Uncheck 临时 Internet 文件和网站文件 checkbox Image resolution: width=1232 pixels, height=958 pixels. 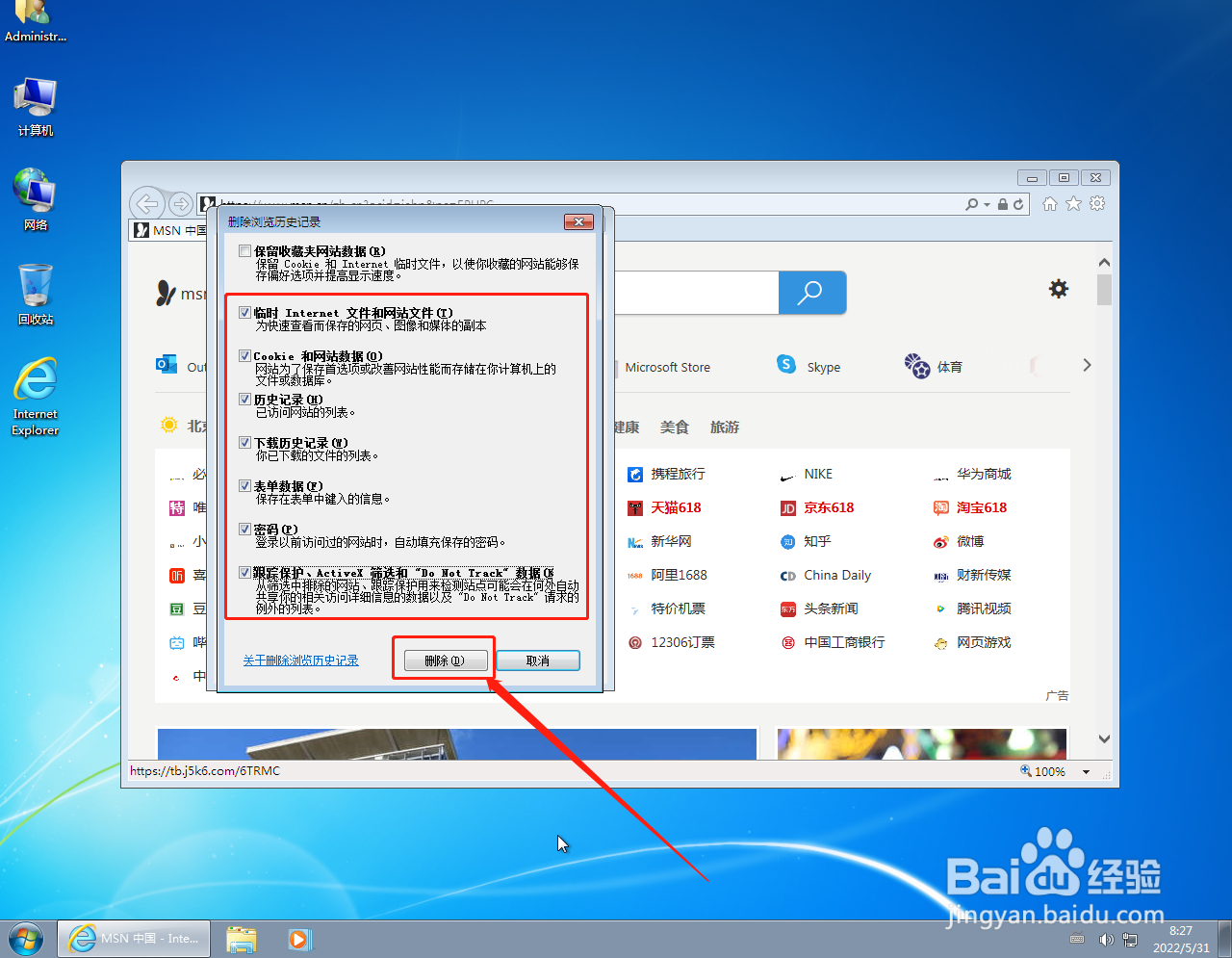tap(245, 312)
